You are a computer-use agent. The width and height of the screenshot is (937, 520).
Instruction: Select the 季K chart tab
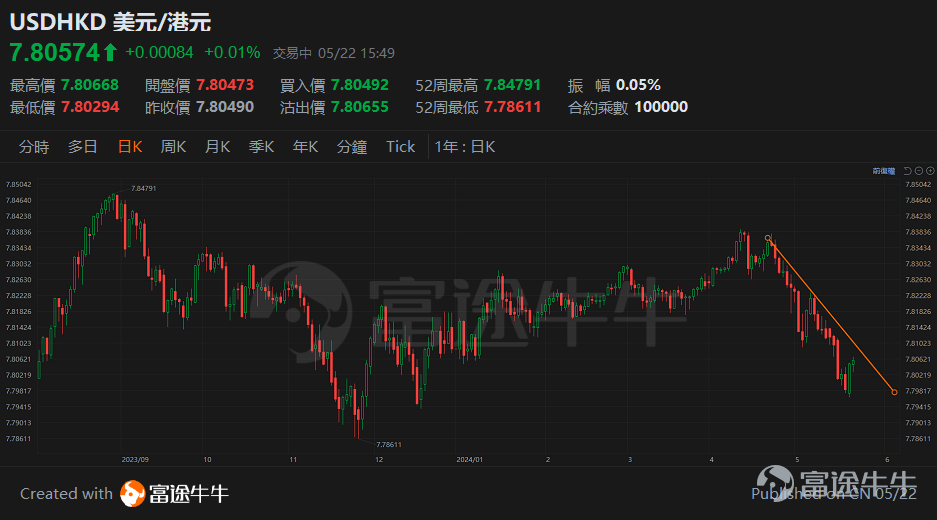click(x=261, y=146)
